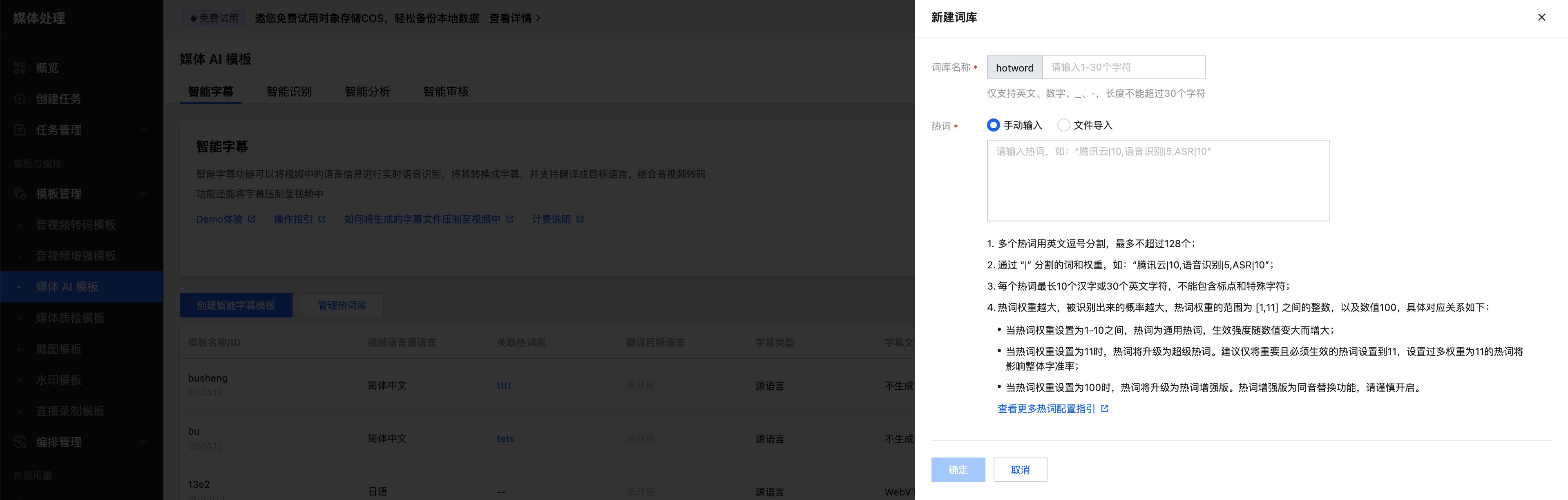This screenshot has width=1568, height=500.
Task: Open 如何将生成的字幕文件压制至视频中 link
Action: [422, 219]
